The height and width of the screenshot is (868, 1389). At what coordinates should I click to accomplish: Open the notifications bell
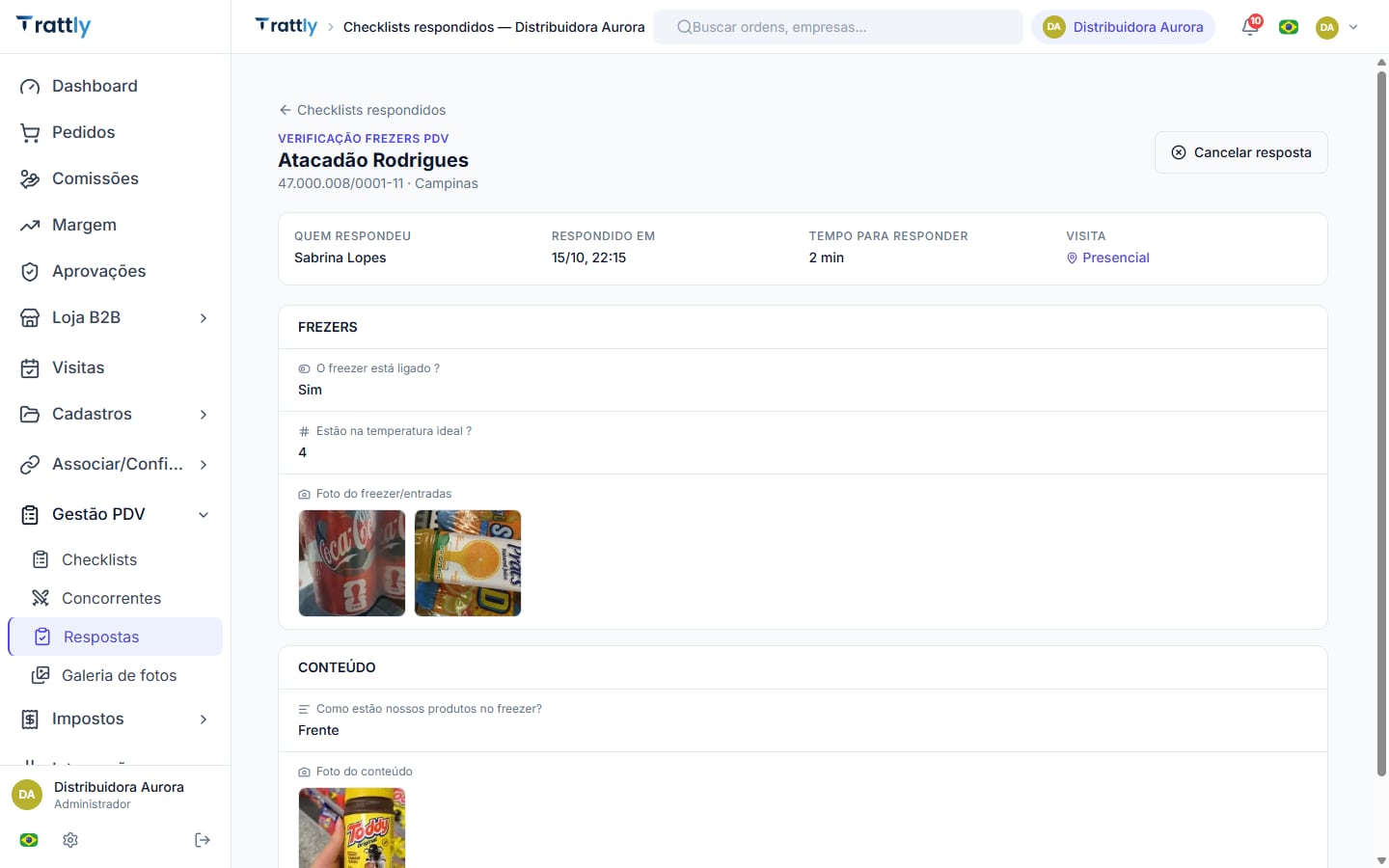[1250, 27]
